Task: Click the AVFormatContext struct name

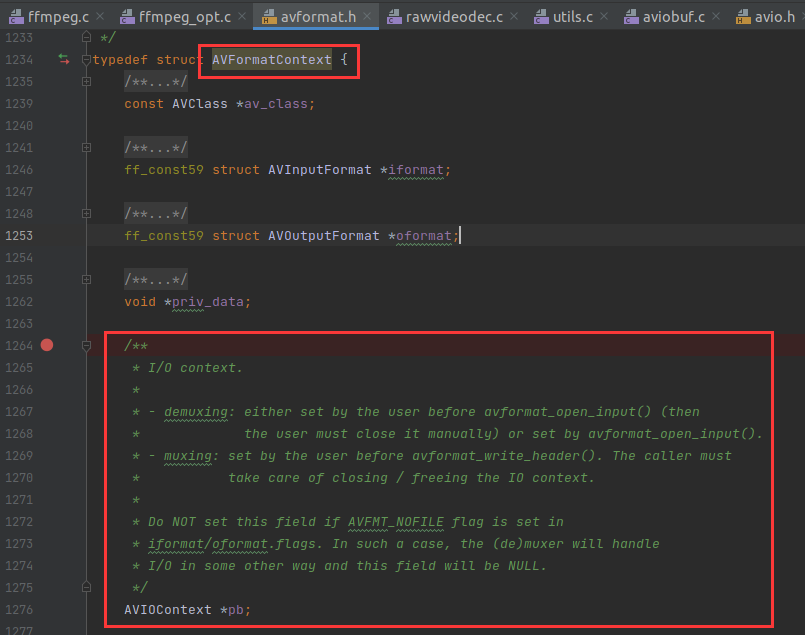Action: [272, 60]
